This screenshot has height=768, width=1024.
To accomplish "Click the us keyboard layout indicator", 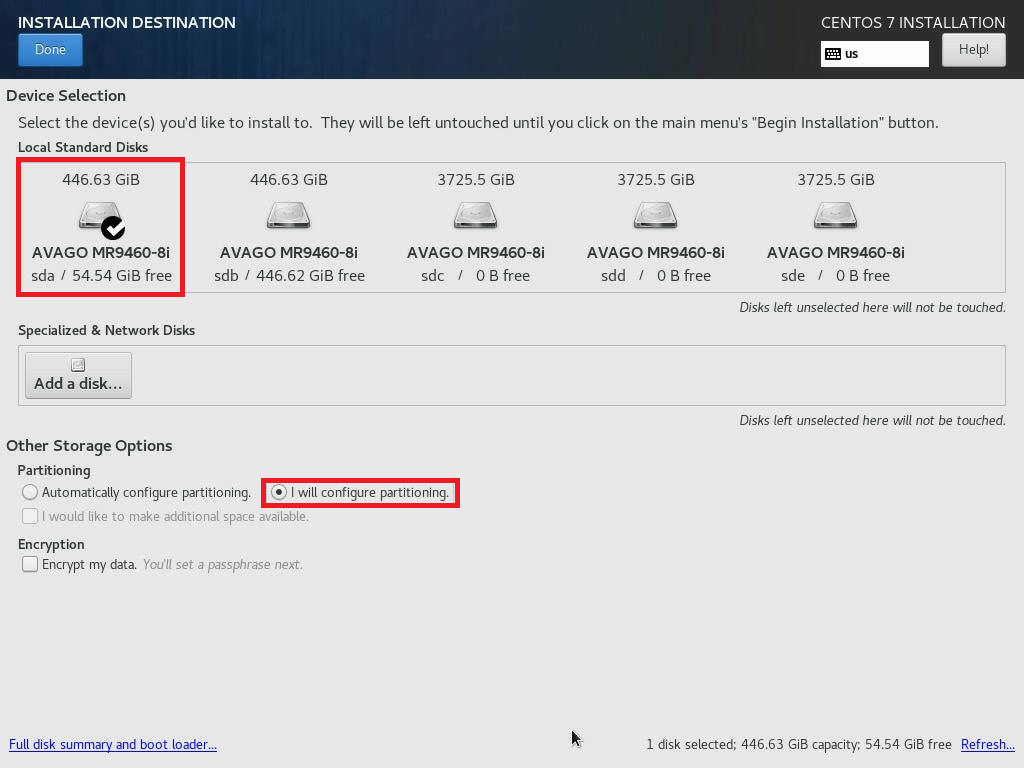I will point(874,54).
